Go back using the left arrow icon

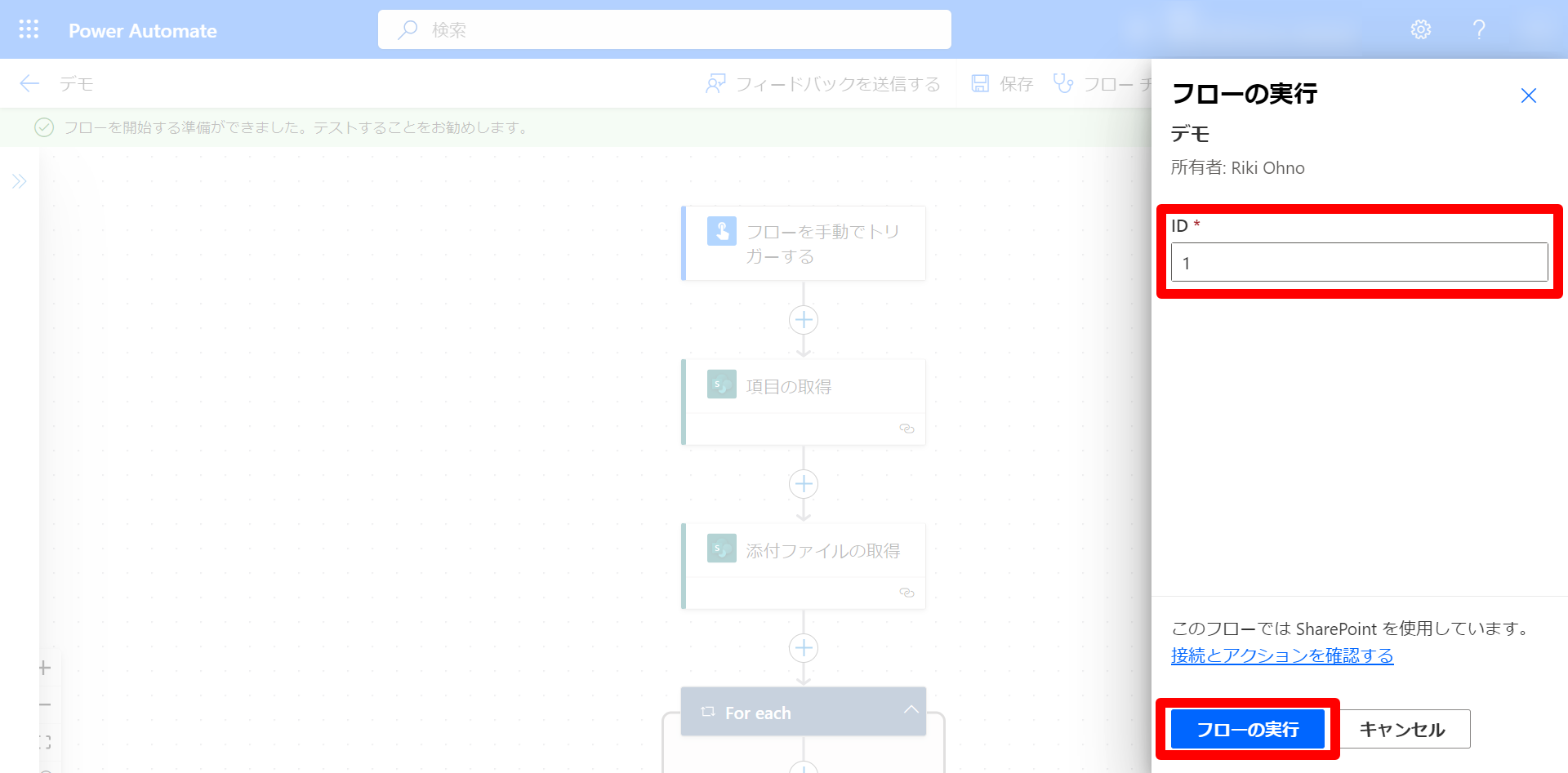[x=28, y=82]
